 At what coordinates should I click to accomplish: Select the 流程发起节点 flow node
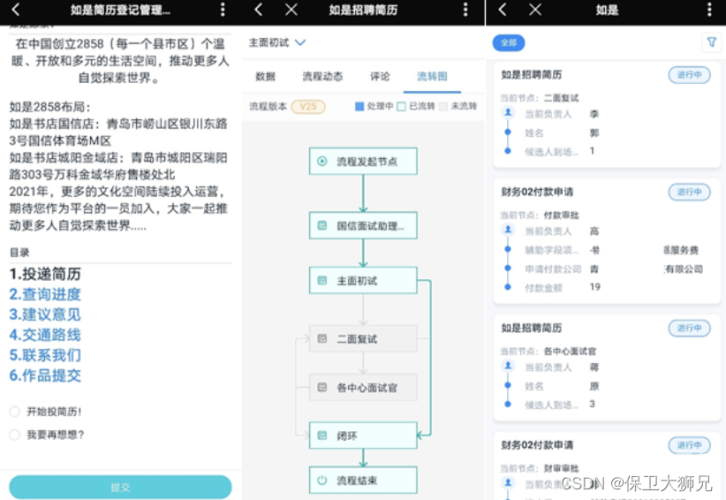[363, 161]
